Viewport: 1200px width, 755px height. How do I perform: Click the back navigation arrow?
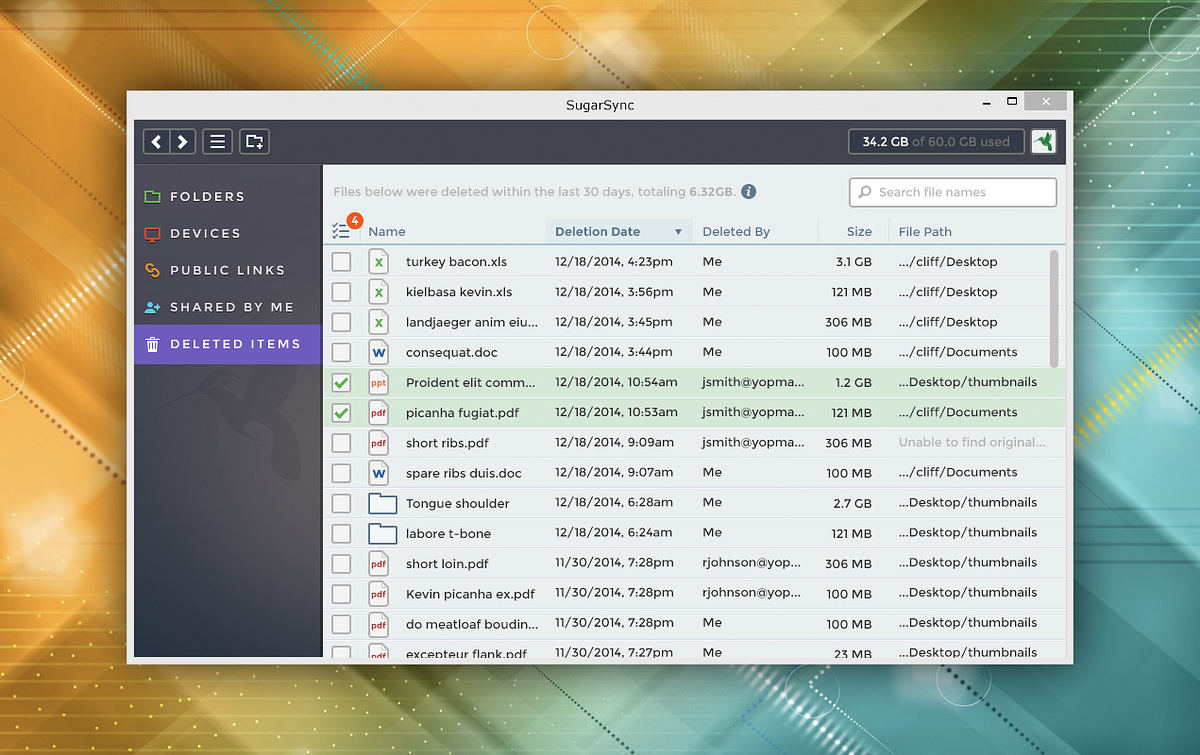pyautogui.click(x=156, y=141)
